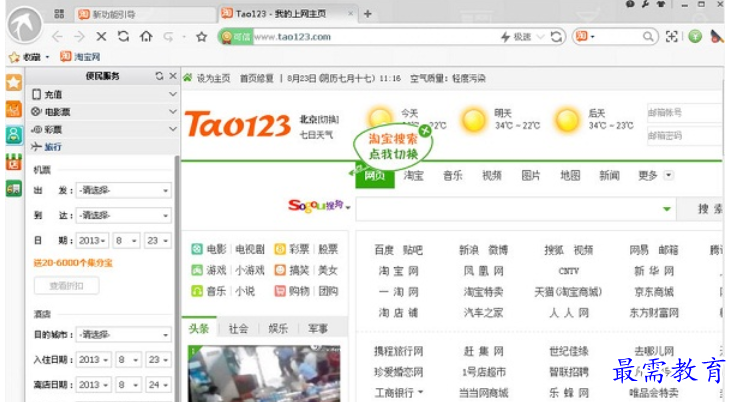Open the blue-green contacts sidebar icon
This screenshot has width=734, height=402.
(x=14, y=135)
